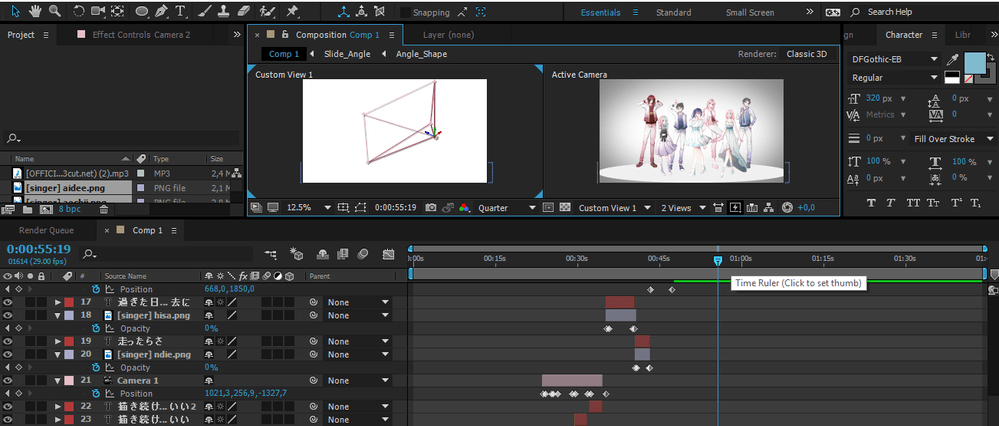Open the 2 Views layout dropdown

(x=683, y=208)
